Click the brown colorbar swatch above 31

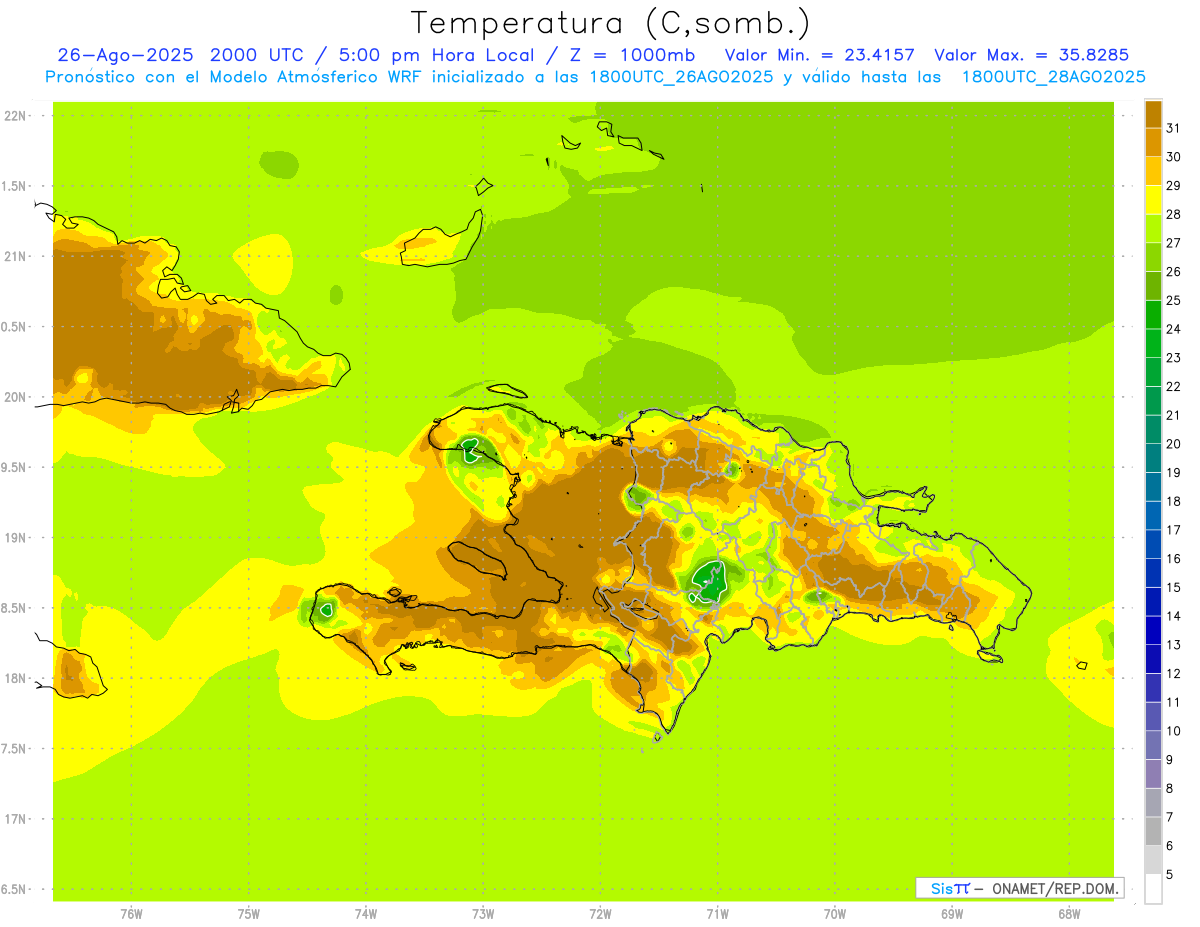coord(1153,113)
